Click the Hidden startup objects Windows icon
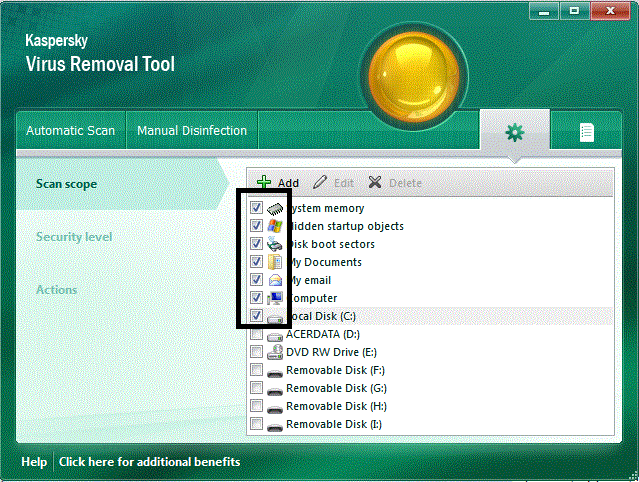Image resolution: width=639 pixels, height=482 pixels. [x=275, y=226]
